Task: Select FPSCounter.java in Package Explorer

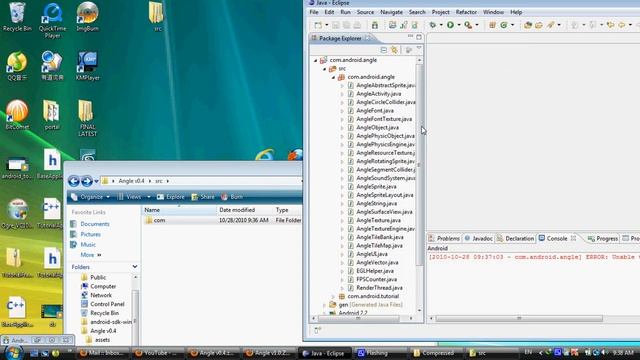Action: [x=376, y=279]
